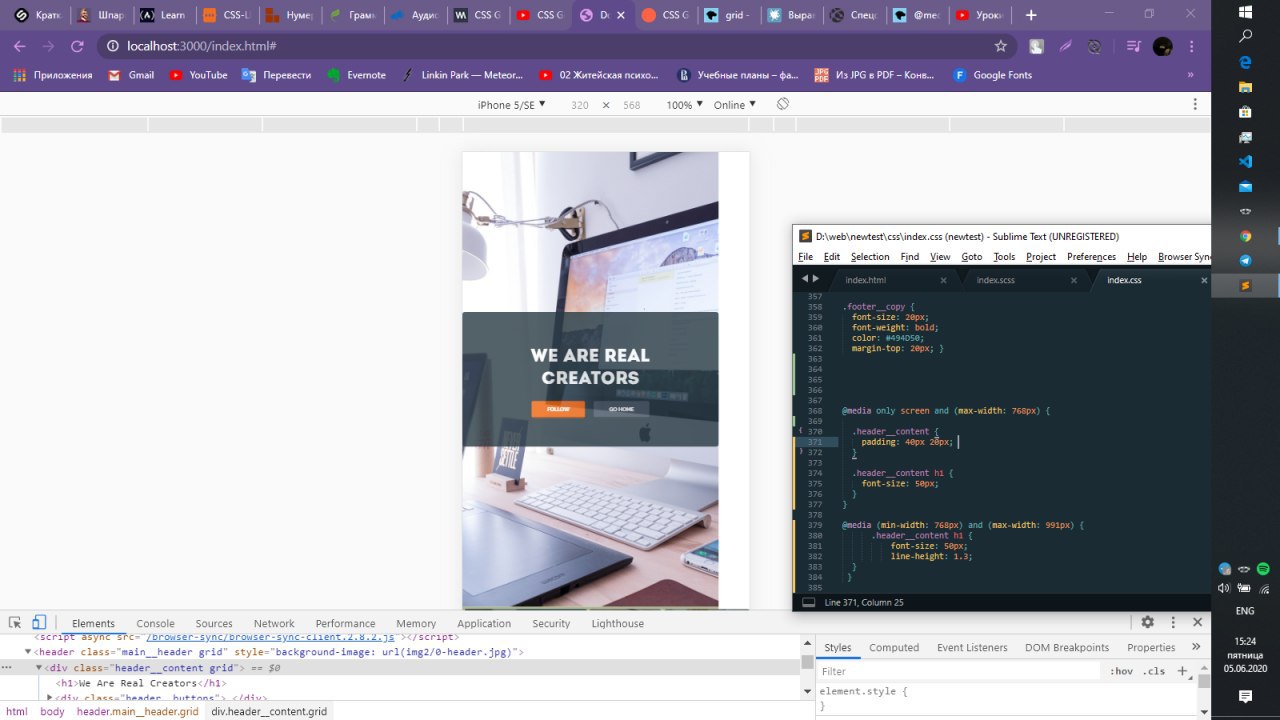Click Sublime previous tab arrow
The image size is (1280, 720).
(804, 279)
